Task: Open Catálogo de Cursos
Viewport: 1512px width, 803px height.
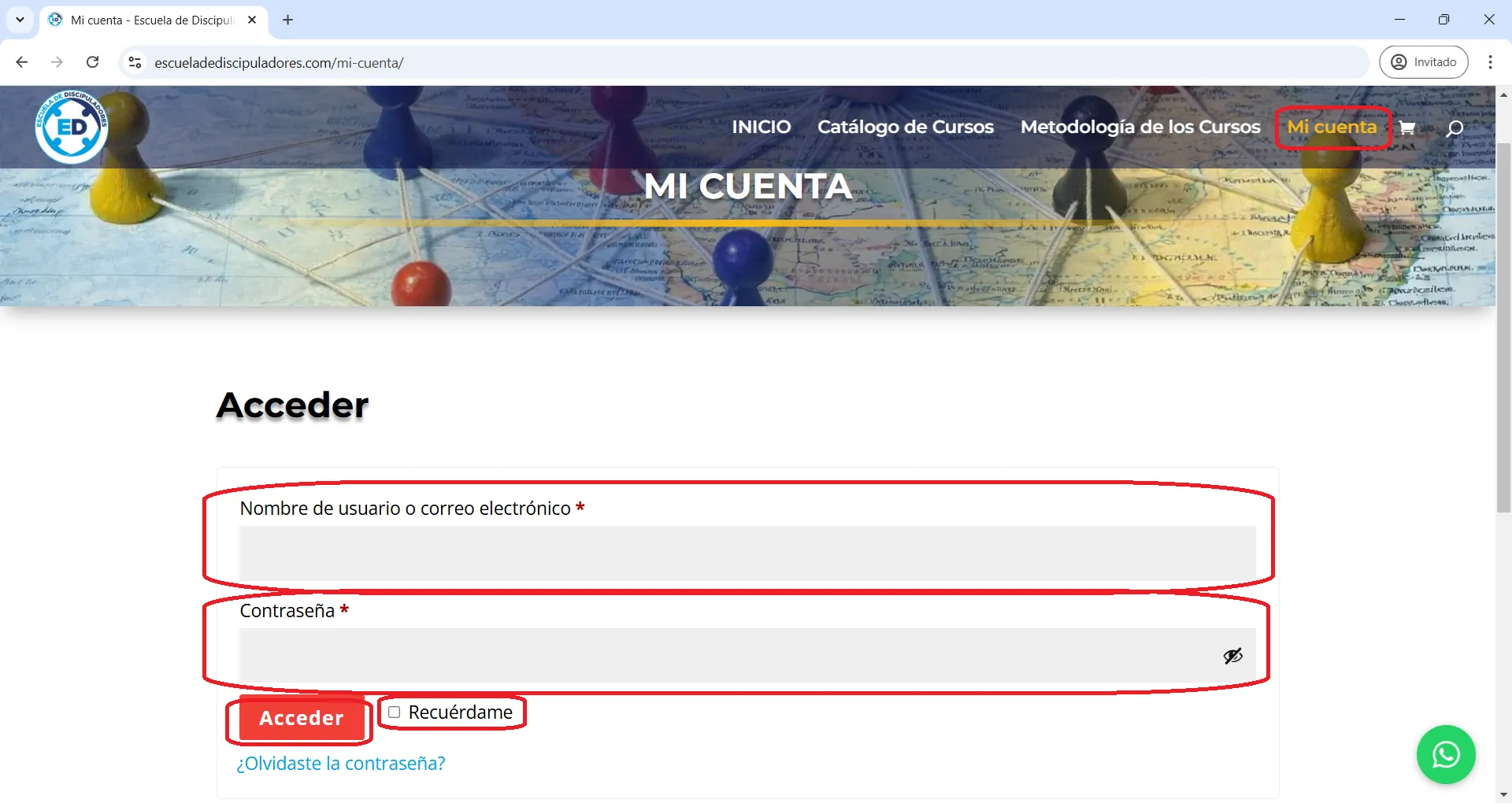Action: click(x=905, y=127)
